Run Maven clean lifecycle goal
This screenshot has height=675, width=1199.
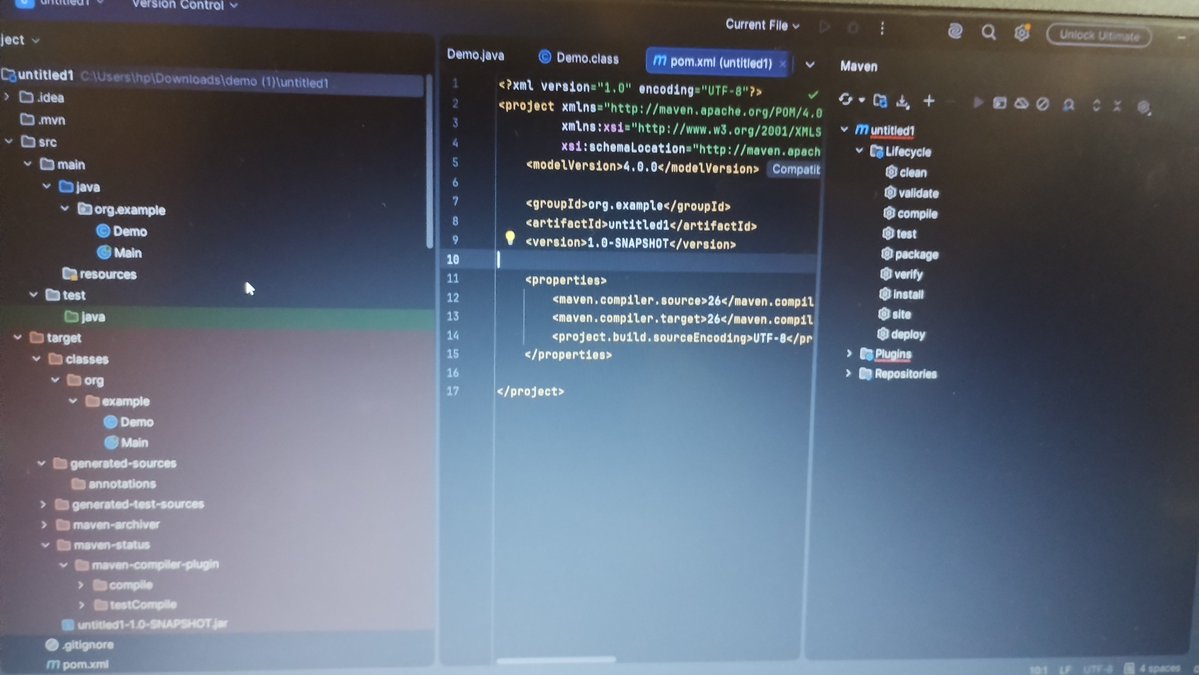[x=905, y=173]
